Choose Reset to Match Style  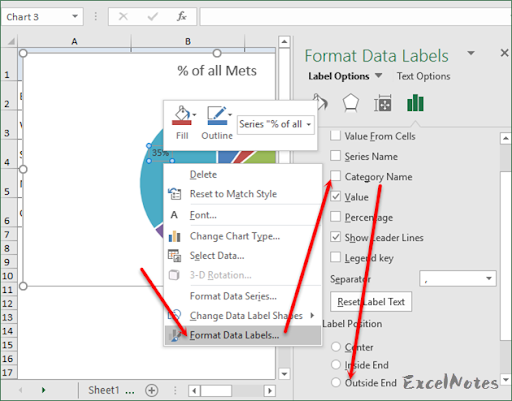coord(233,194)
